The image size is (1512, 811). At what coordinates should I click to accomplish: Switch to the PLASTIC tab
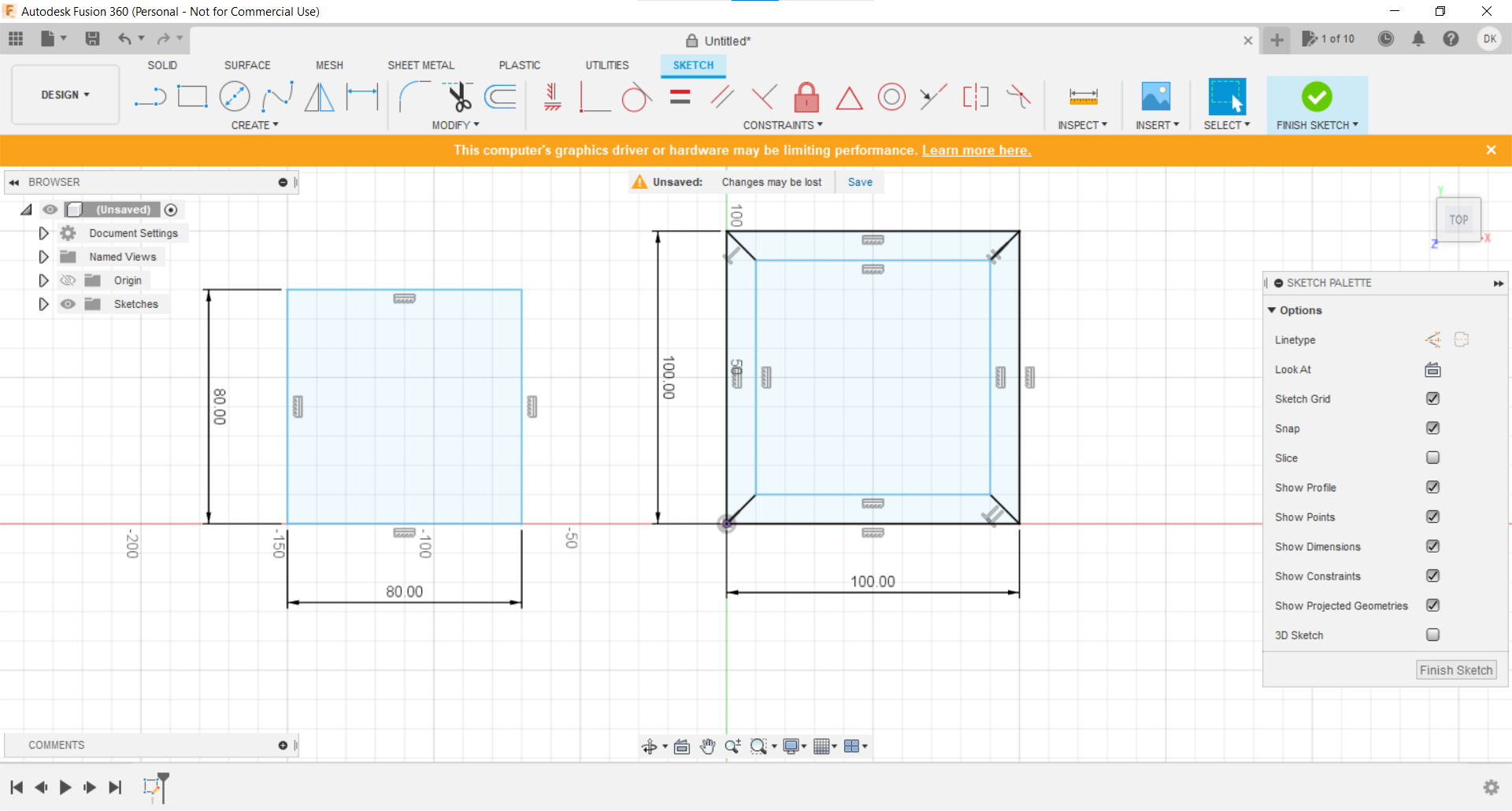pos(520,65)
